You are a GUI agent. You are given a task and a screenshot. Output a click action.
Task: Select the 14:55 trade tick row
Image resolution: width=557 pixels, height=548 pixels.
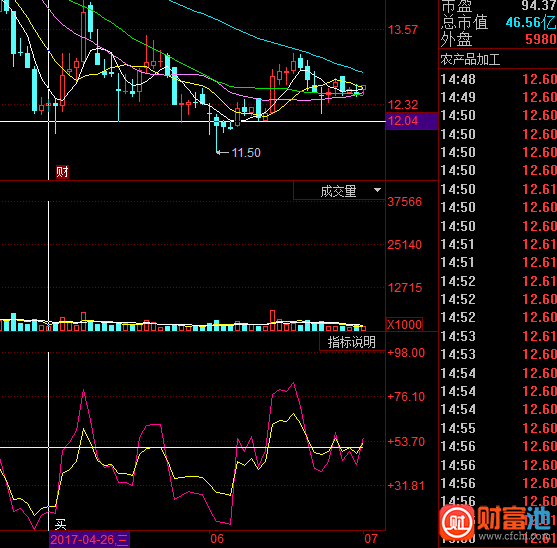coord(498,428)
